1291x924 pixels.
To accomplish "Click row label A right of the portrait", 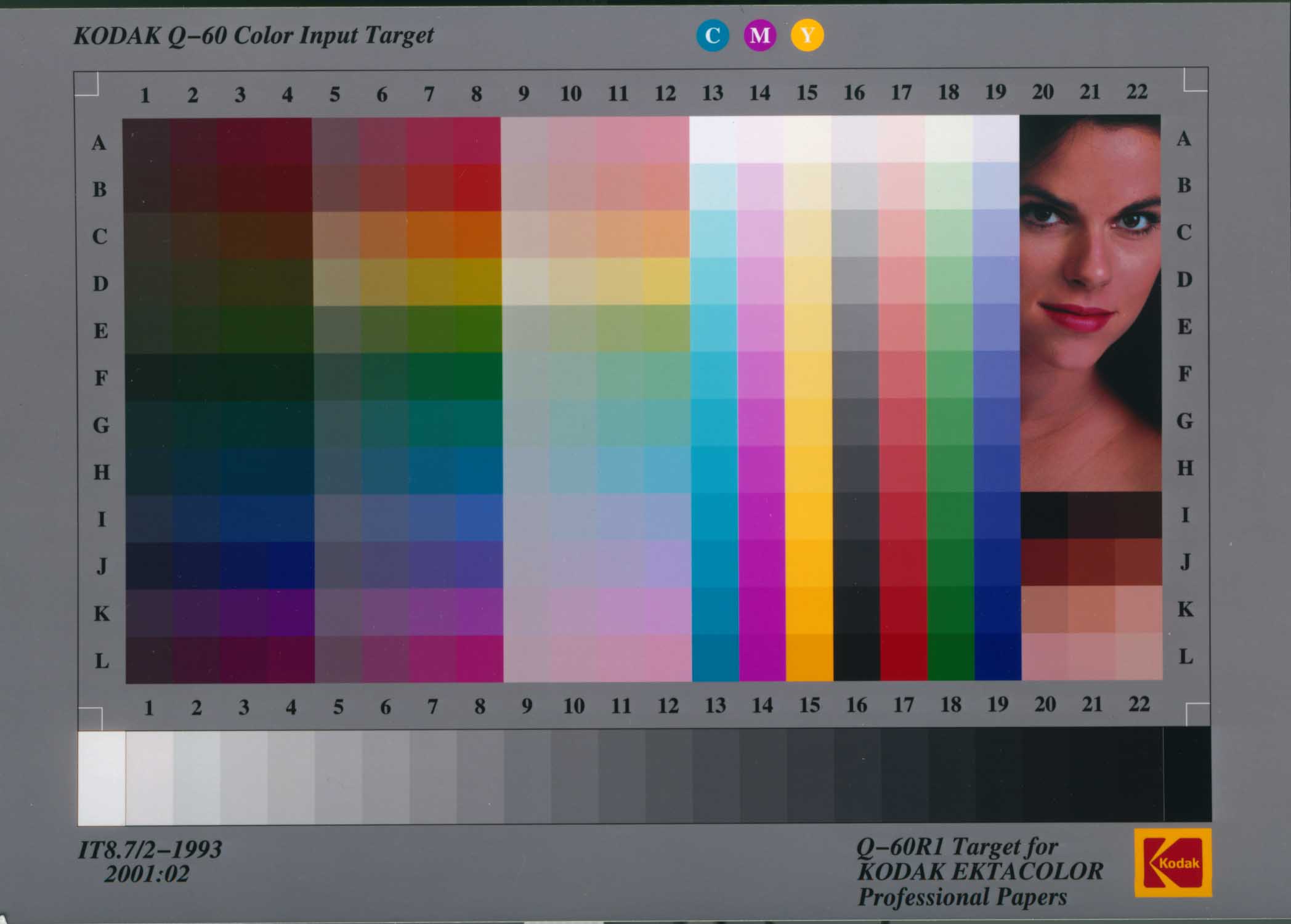I will click(1183, 139).
